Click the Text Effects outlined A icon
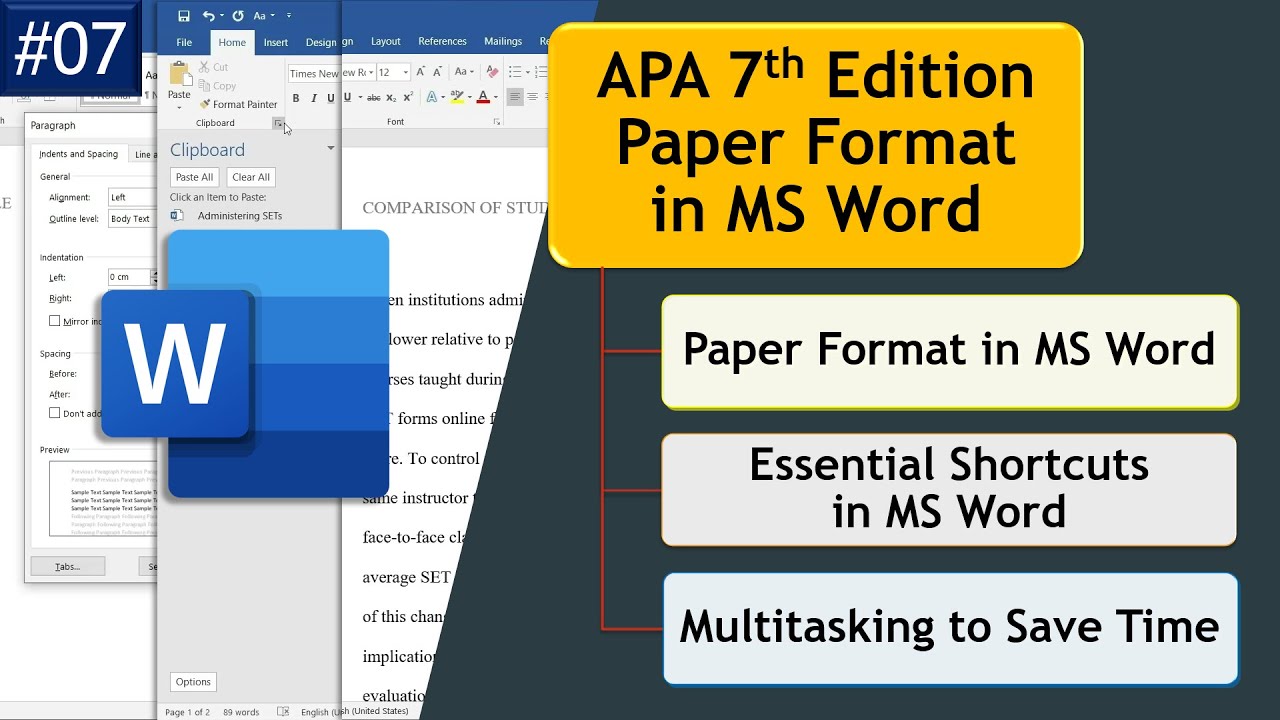The width and height of the screenshot is (1280, 720). pos(432,97)
